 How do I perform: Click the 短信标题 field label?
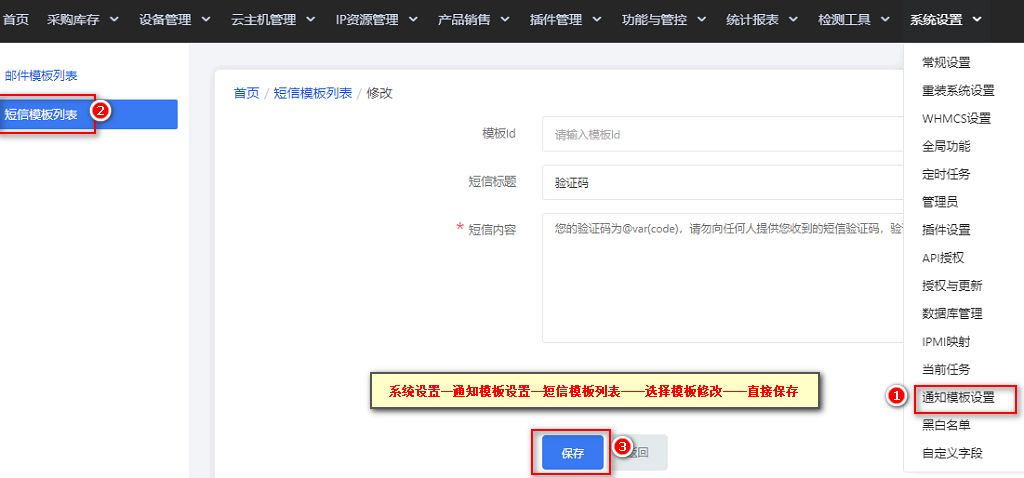pos(492,182)
